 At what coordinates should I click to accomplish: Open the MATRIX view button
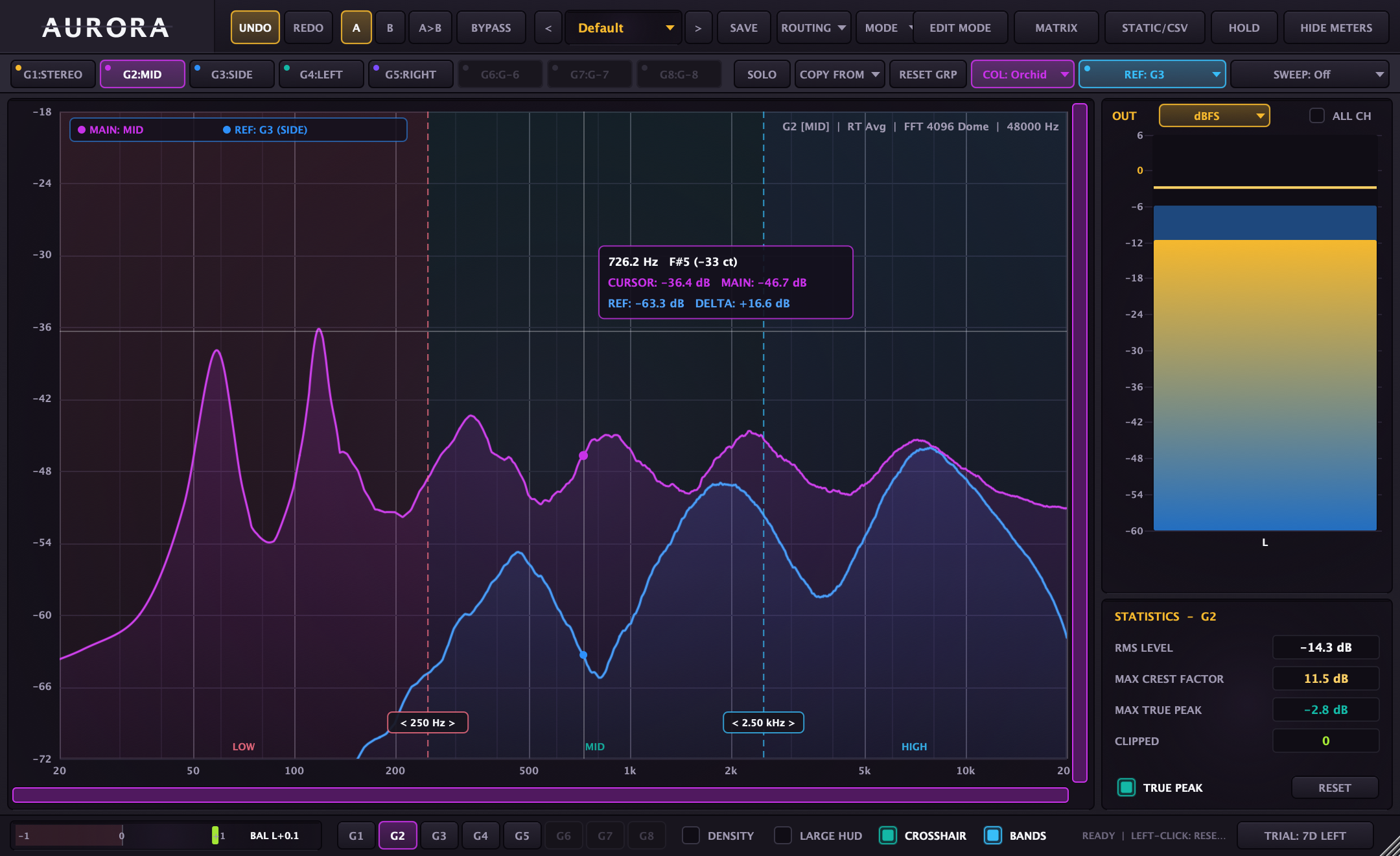1056,28
